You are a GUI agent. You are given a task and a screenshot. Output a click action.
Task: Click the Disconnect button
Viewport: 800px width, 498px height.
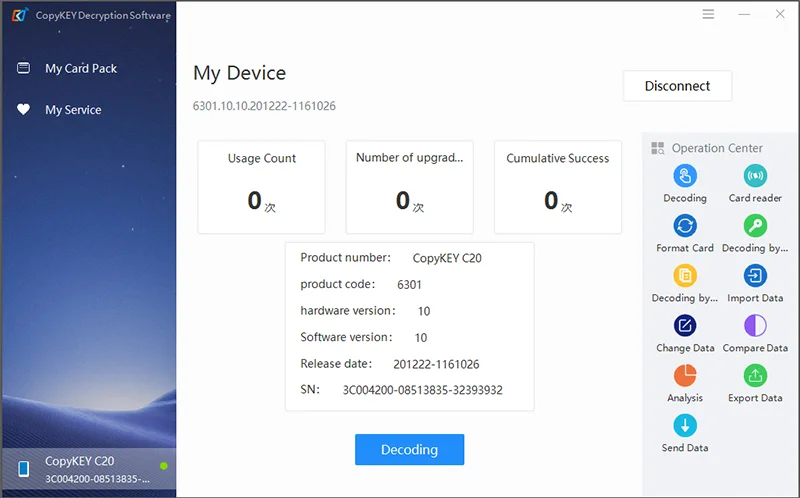click(677, 86)
